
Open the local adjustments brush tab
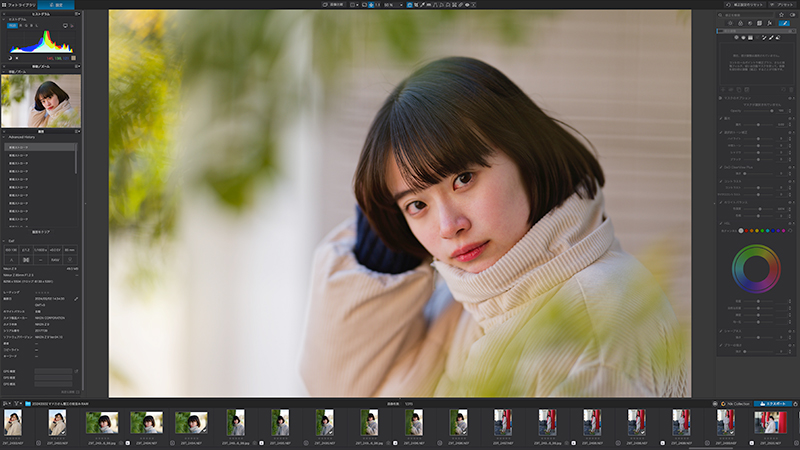pos(784,23)
